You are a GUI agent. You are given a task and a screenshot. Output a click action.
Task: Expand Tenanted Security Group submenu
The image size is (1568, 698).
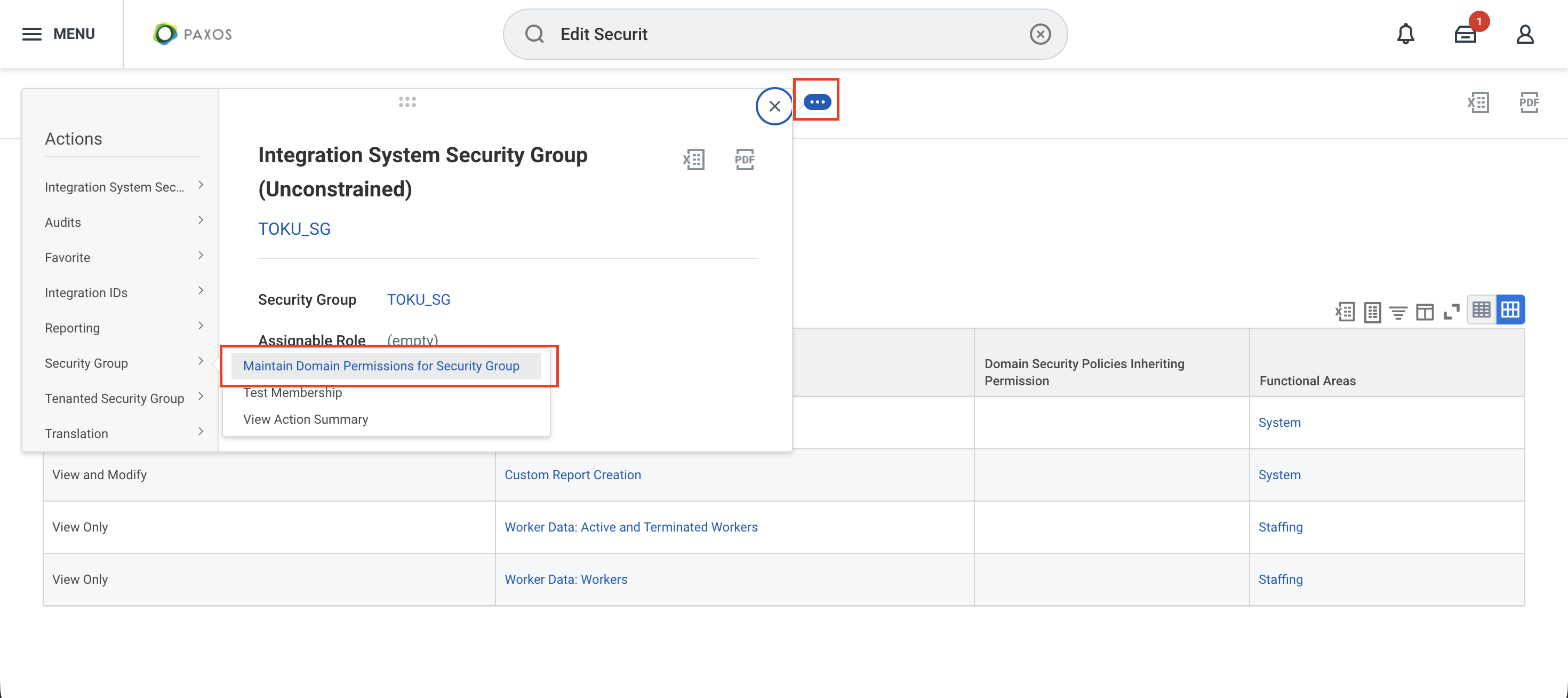click(x=124, y=398)
